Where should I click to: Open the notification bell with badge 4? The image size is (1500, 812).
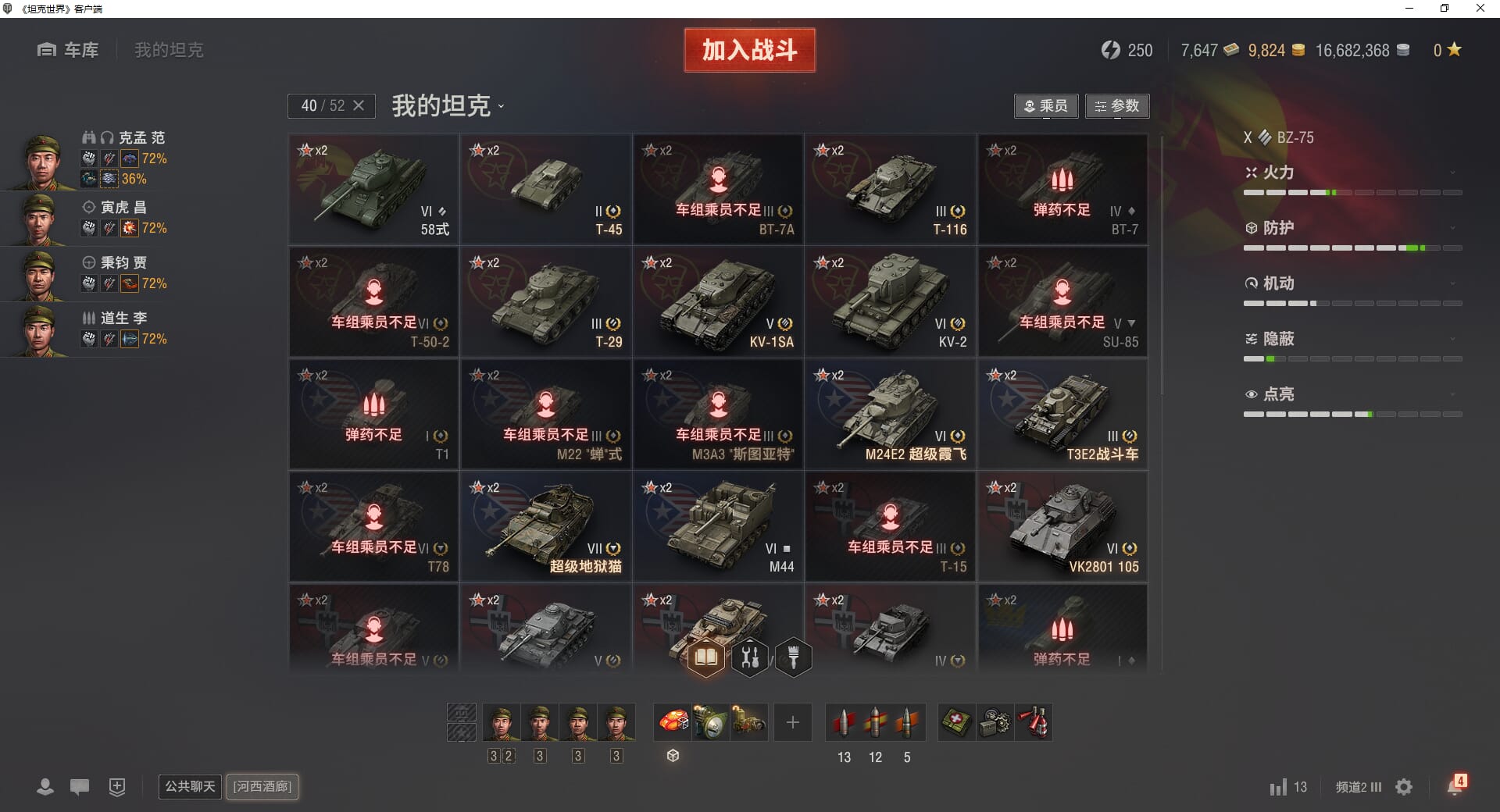click(x=1455, y=785)
